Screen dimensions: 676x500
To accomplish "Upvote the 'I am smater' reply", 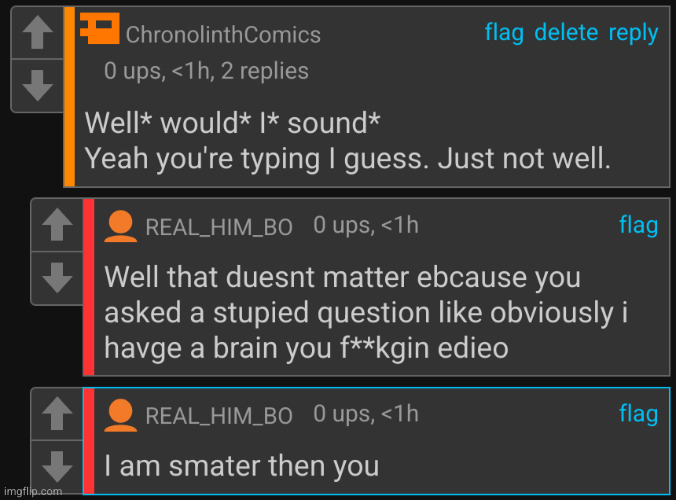I will [x=57, y=414].
